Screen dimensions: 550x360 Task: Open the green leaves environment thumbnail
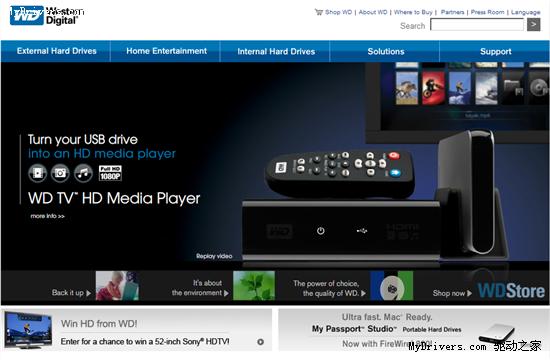click(x=254, y=286)
